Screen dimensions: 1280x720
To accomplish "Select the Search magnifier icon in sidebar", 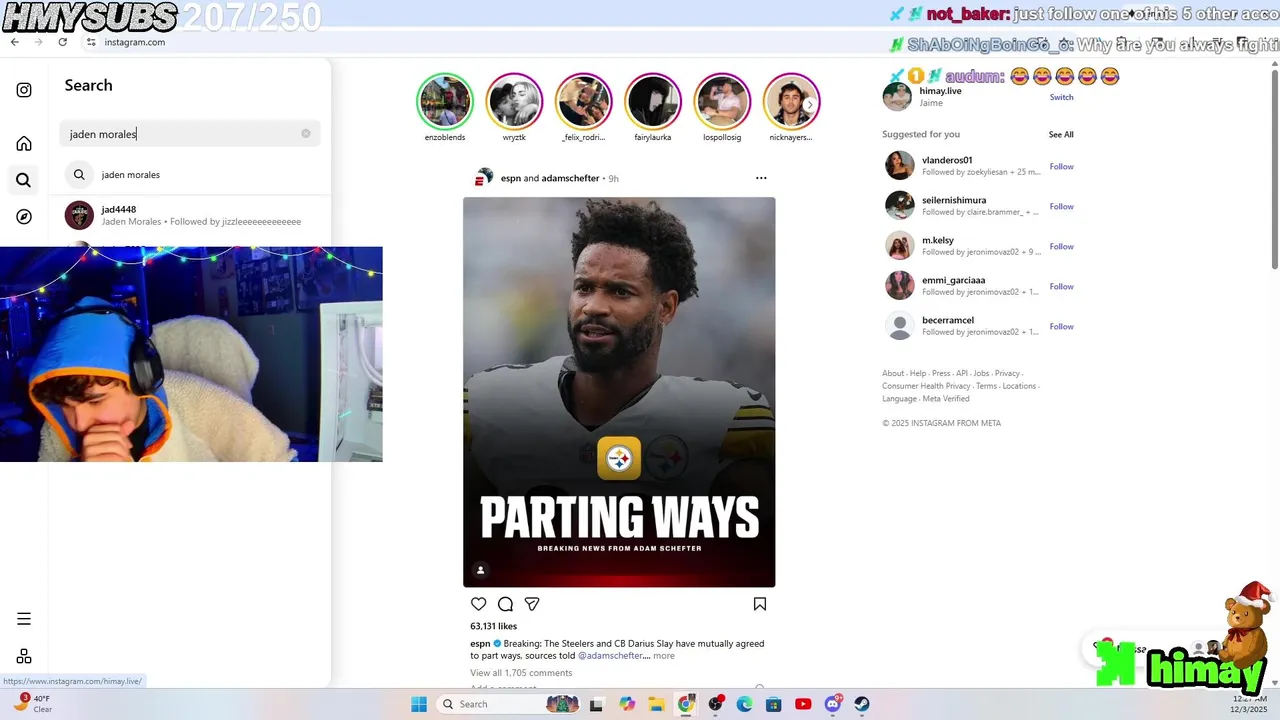I will click(24, 180).
